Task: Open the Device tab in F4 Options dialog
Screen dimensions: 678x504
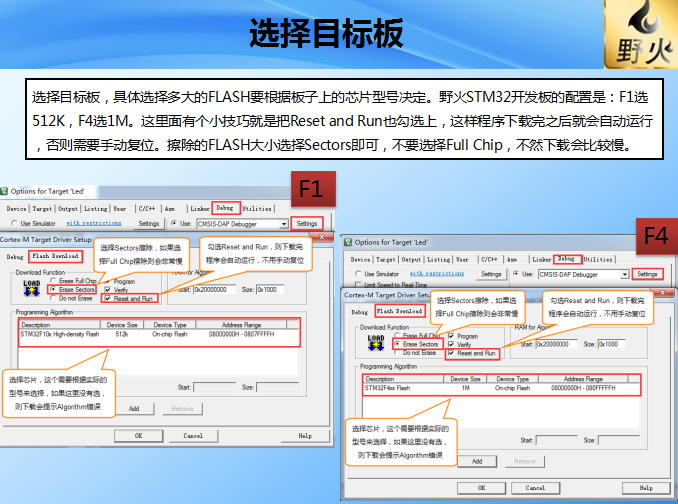Action: [x=360, y=259]
